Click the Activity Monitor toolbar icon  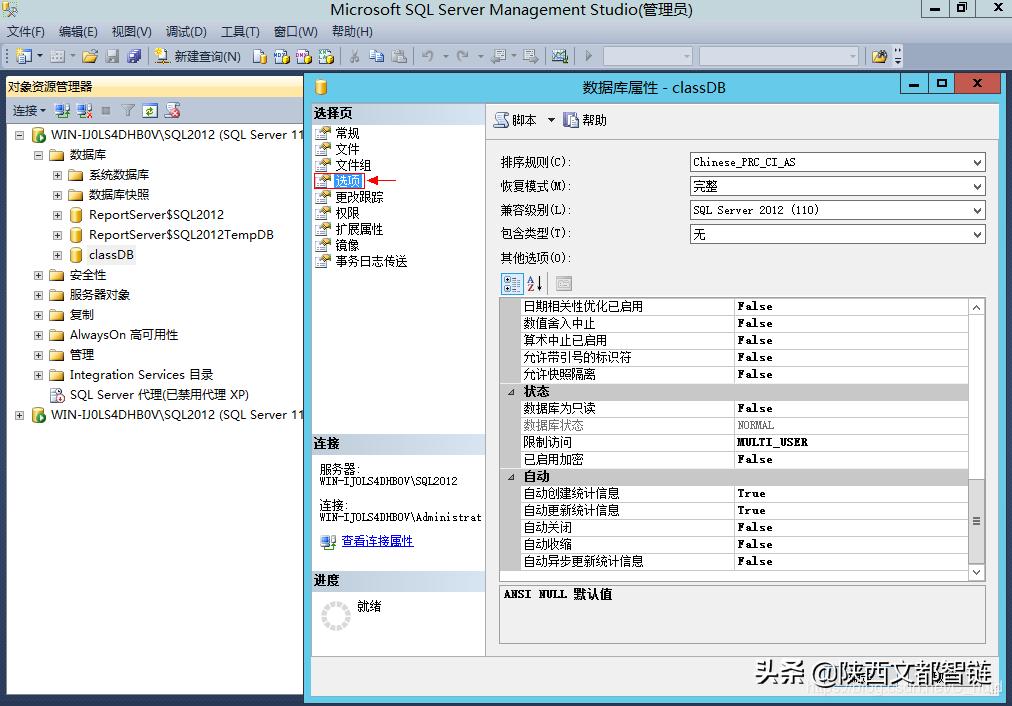tap(560, 56)
